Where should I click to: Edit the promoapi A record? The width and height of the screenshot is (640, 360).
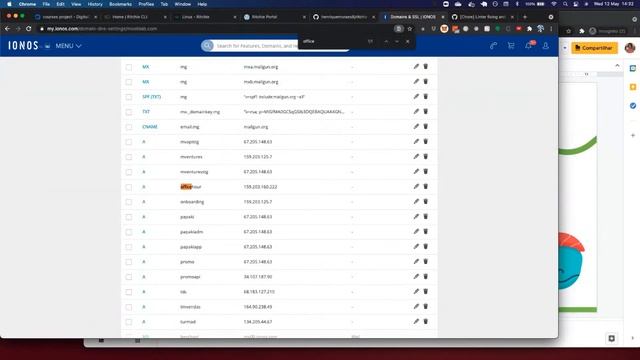pos(416,276)
